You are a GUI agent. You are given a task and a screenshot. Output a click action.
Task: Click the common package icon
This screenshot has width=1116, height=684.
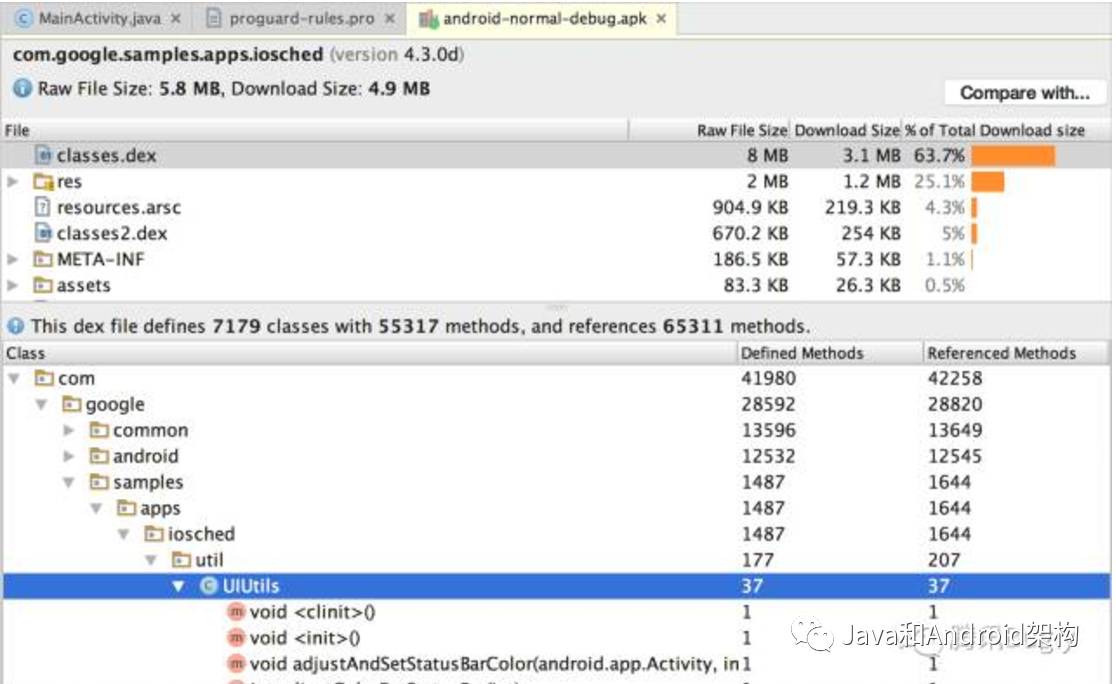(99, 430)
